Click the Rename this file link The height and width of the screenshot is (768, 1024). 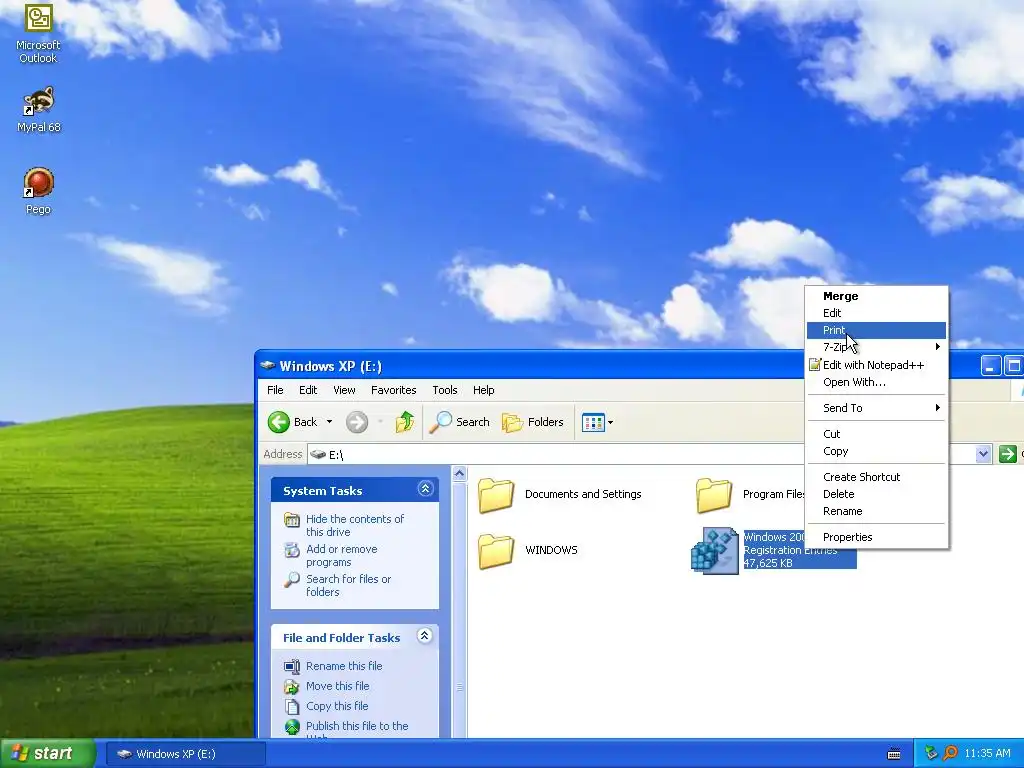pos(344,666)
